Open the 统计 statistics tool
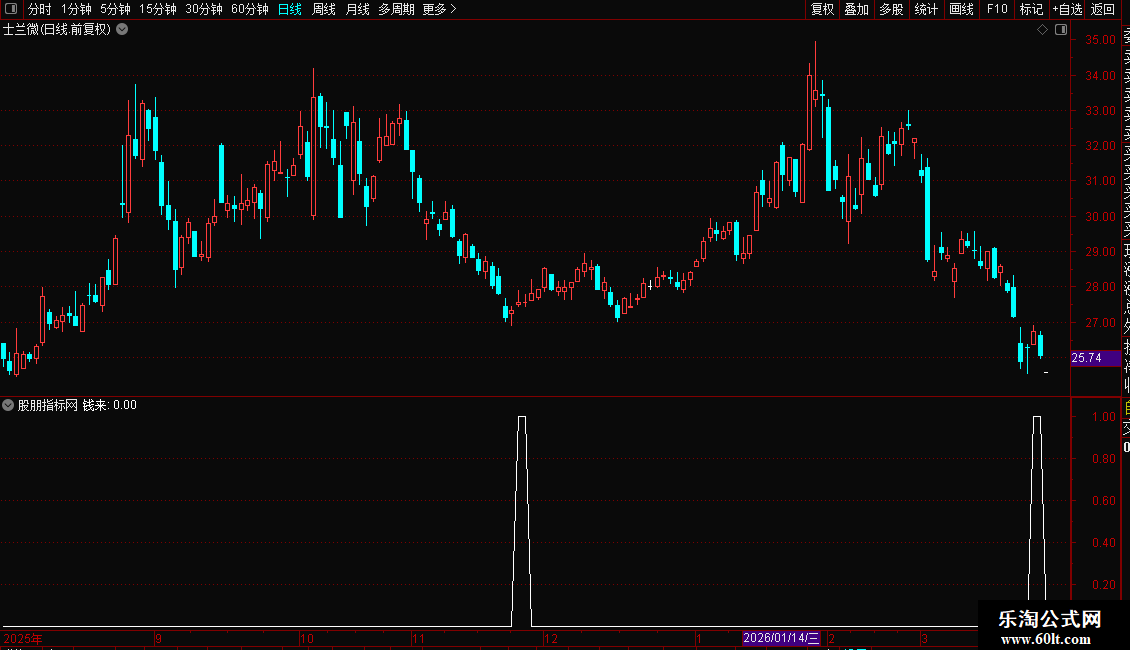This screenshot has height=650, width=1130. click(x=926, y=9)
